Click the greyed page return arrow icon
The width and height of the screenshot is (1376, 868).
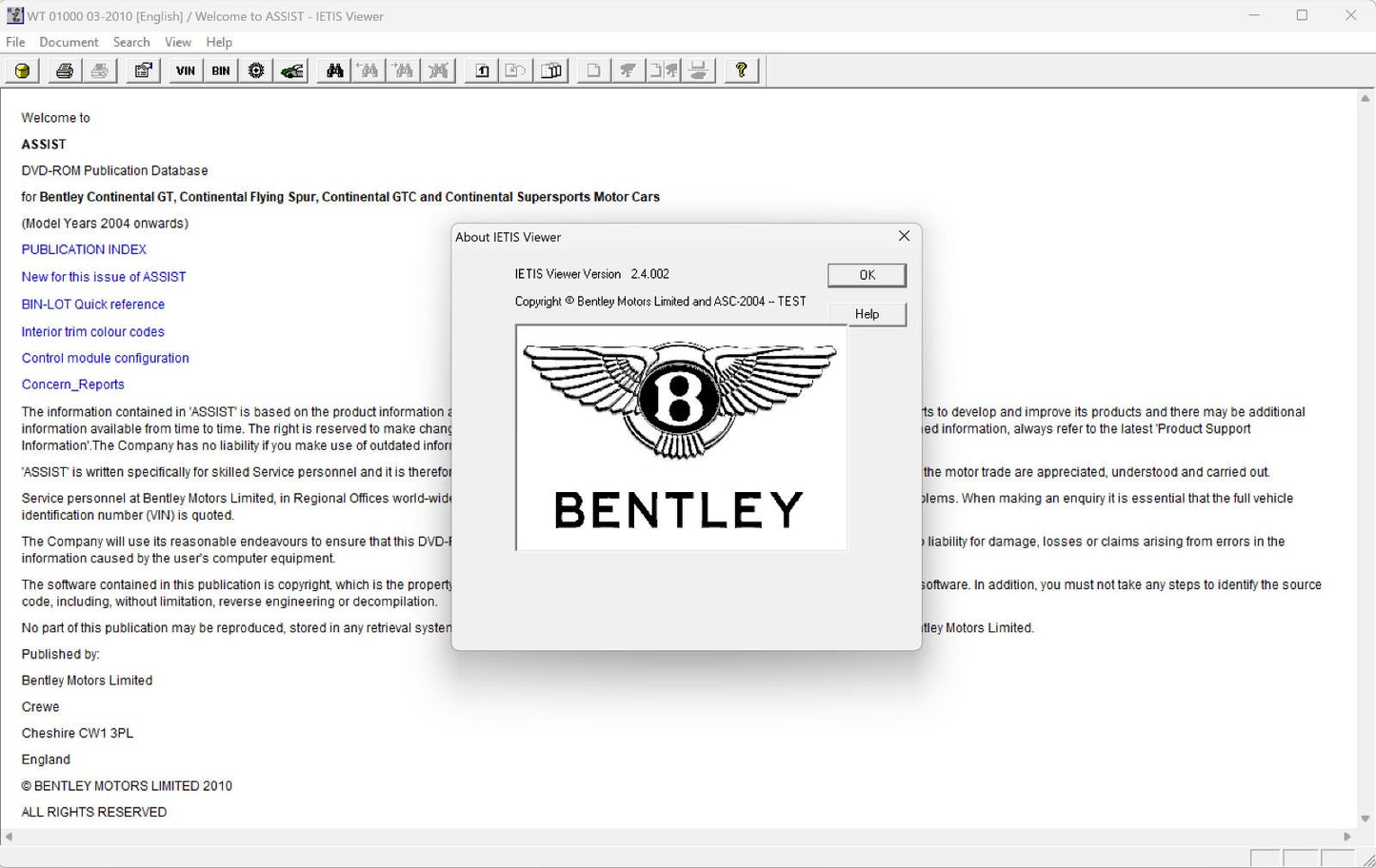pyautogui.click(x=516, y=70)
